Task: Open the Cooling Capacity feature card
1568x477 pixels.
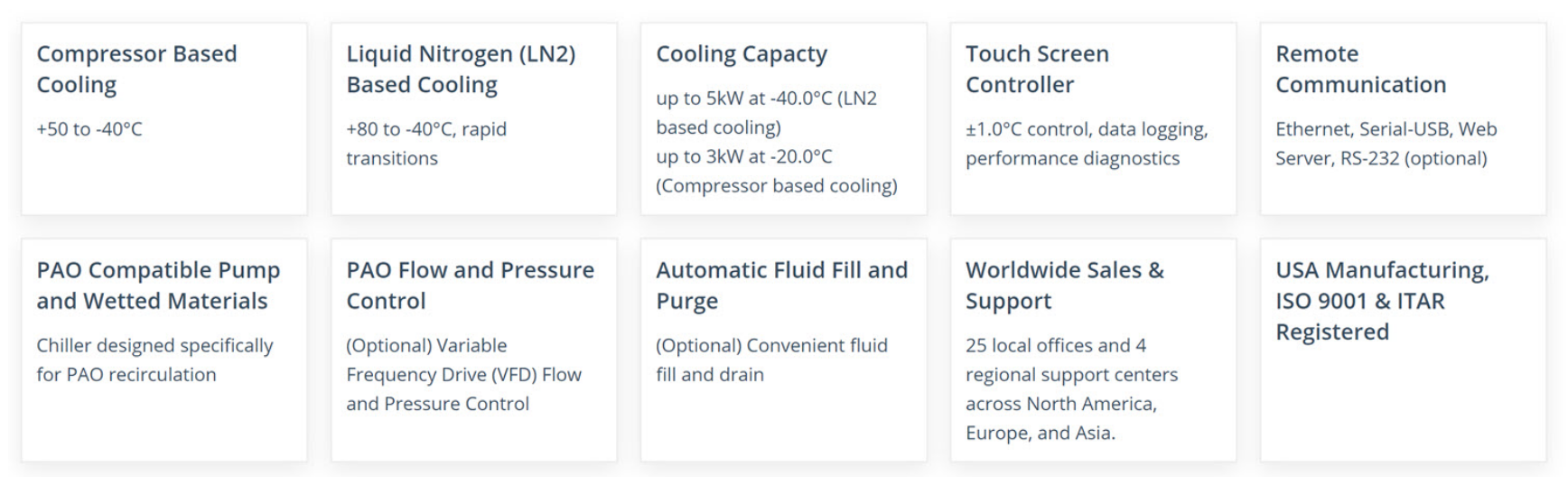Action: pyautogui.click(x=784, y=119)
